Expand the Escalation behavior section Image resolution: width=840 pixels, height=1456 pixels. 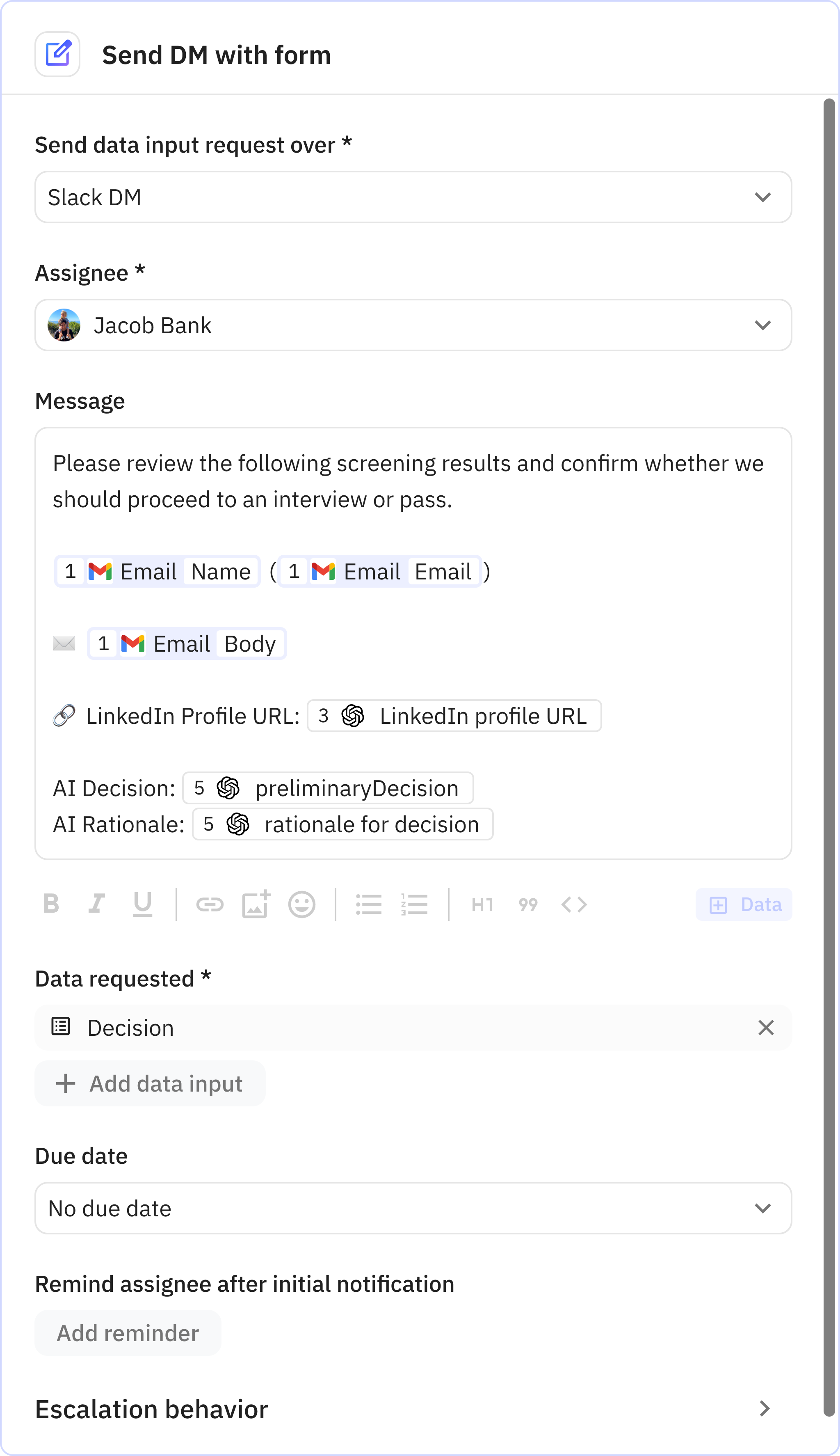765,1409
